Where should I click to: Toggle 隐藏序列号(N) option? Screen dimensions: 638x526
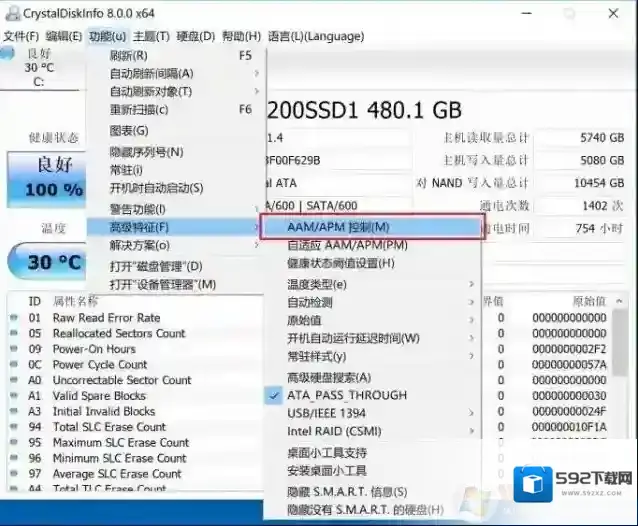(x=146, y=152)
